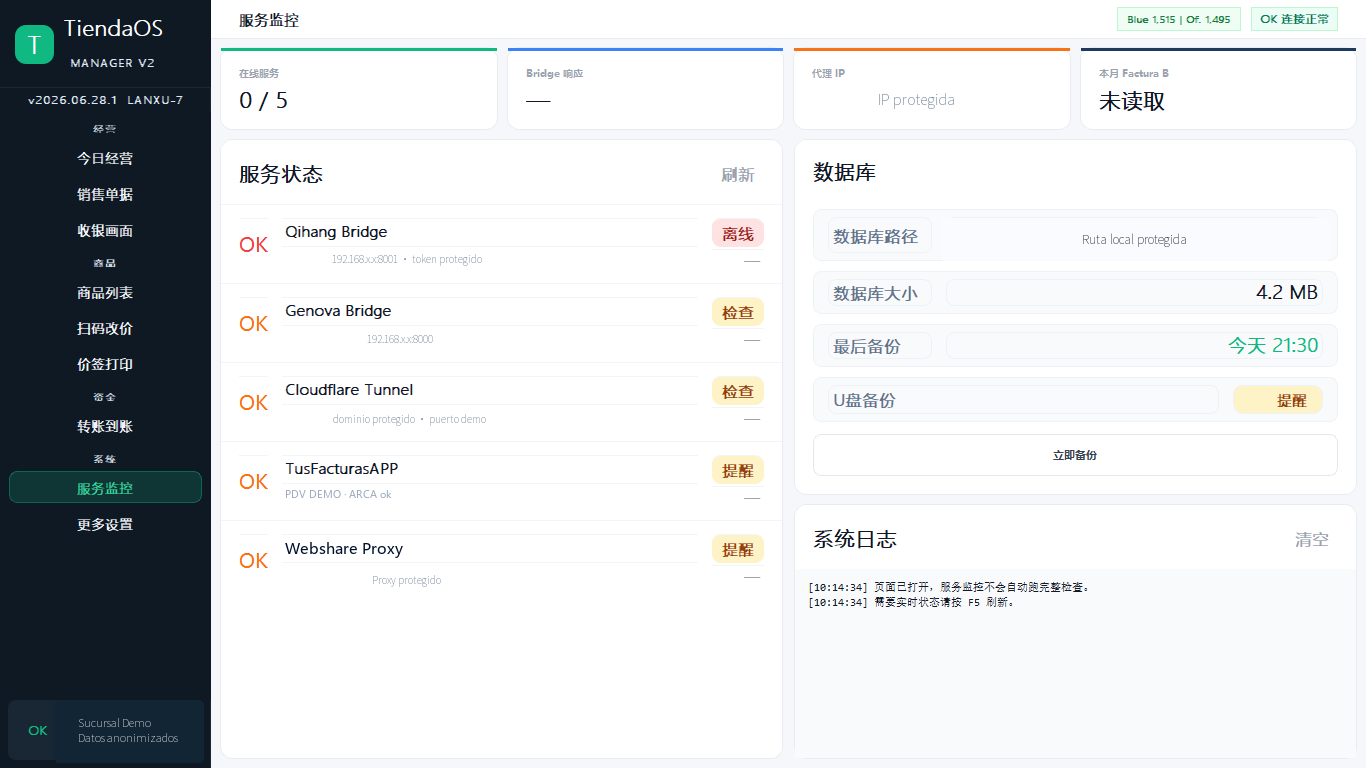
Task: Open 更多设置 in sidebar
Action: (x=105, y=524)
